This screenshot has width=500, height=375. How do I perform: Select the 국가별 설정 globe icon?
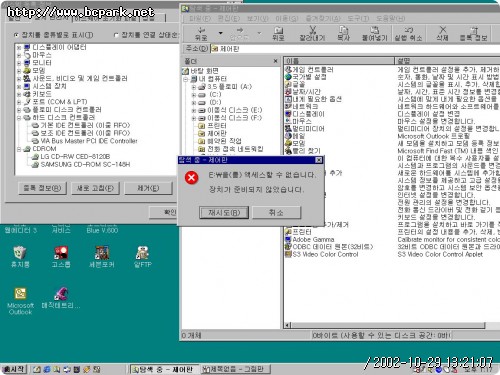[288, 77]
